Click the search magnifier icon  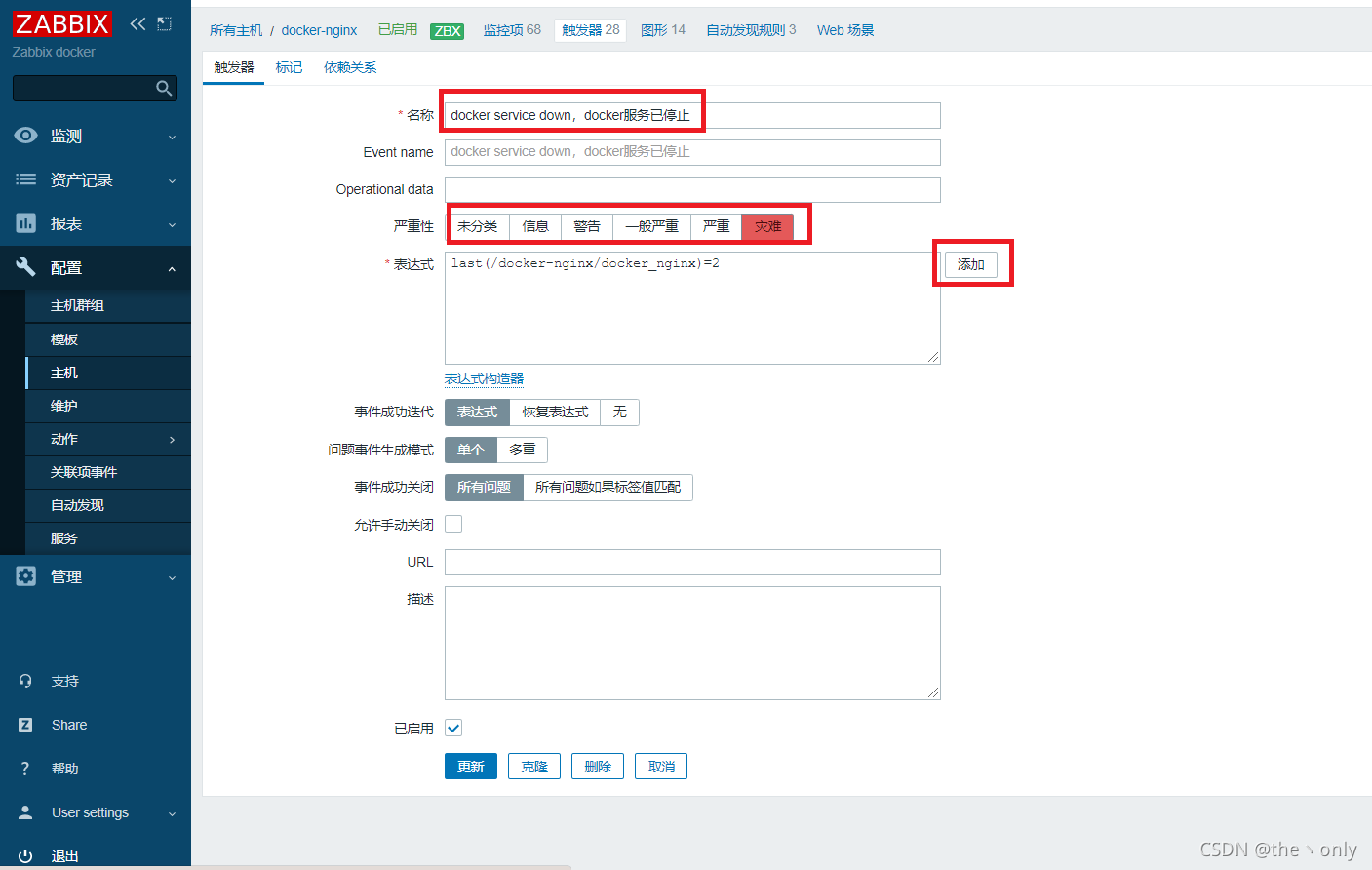[164, 89]
